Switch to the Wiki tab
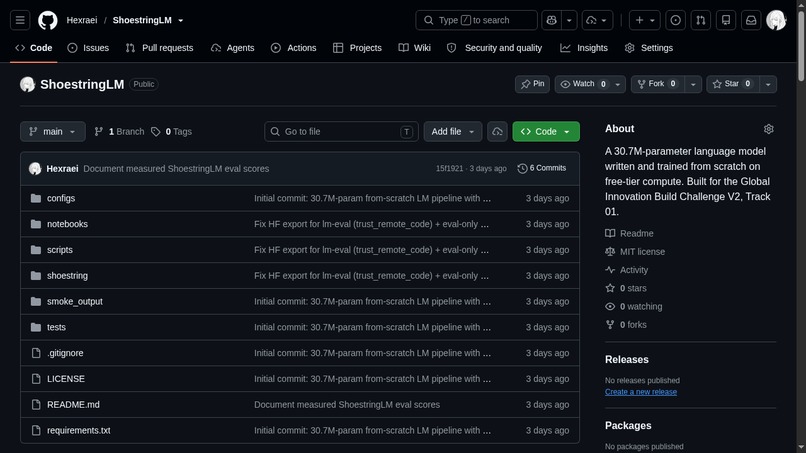Image resolution: width=806 pixels, height=453 pixels. pos(414,48)
